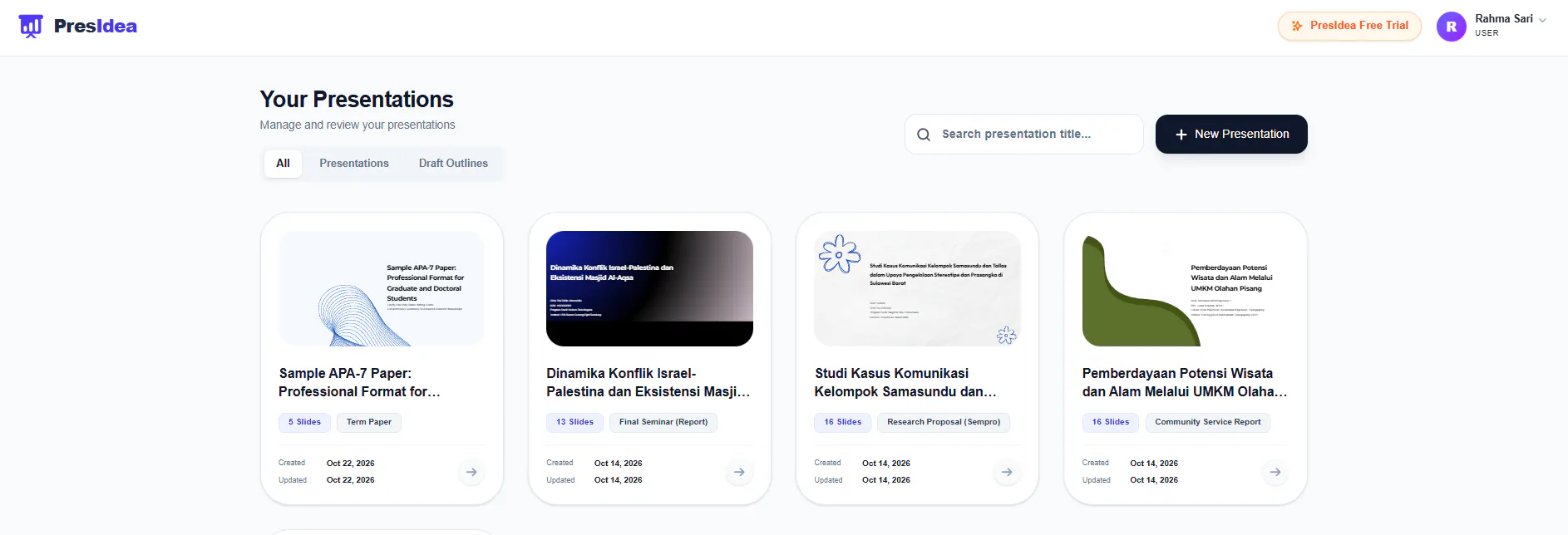Click the plus icon in New Presentation

(x=1181, y=135)
